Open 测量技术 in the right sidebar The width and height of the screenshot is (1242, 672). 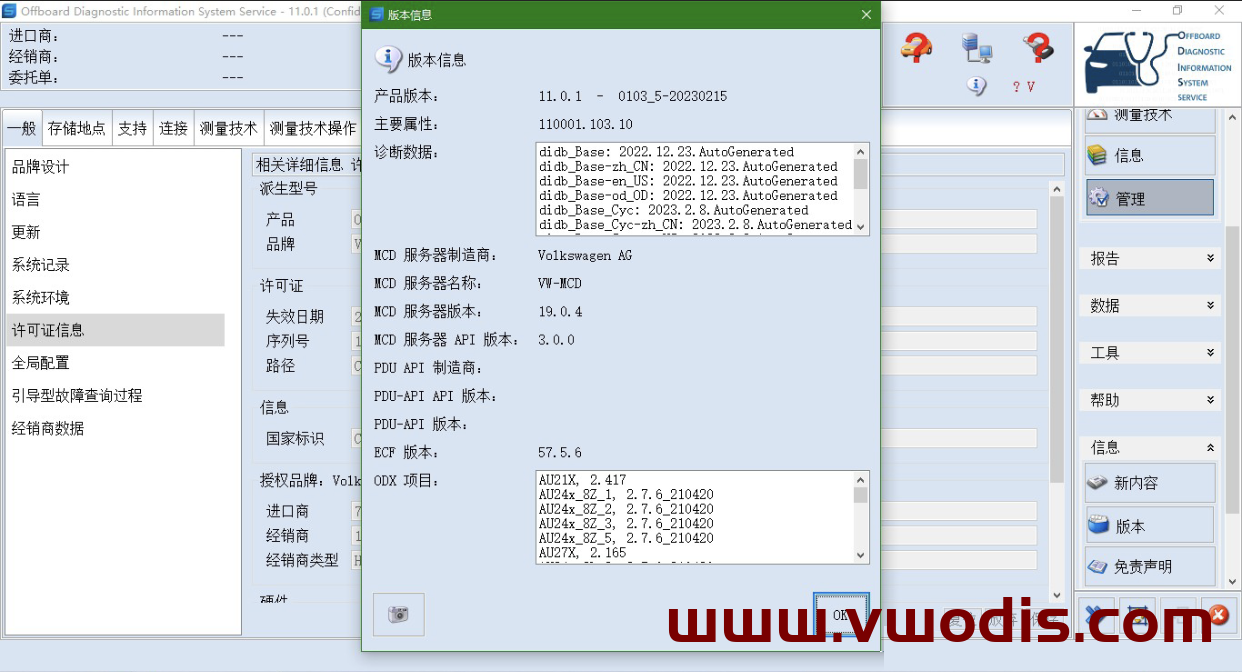(x=1150, y=117)
